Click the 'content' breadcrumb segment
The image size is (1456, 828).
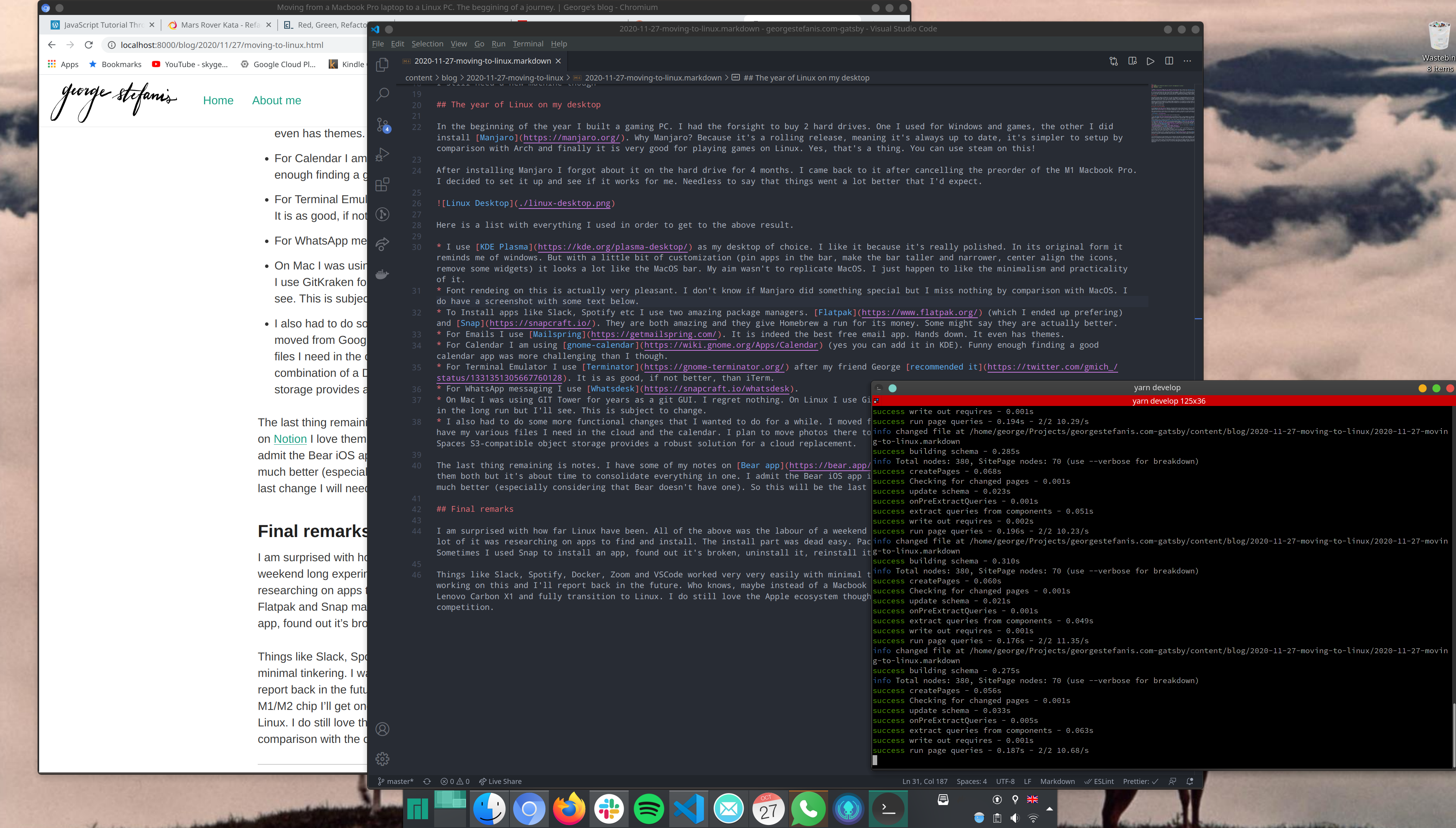pos(419,78)
